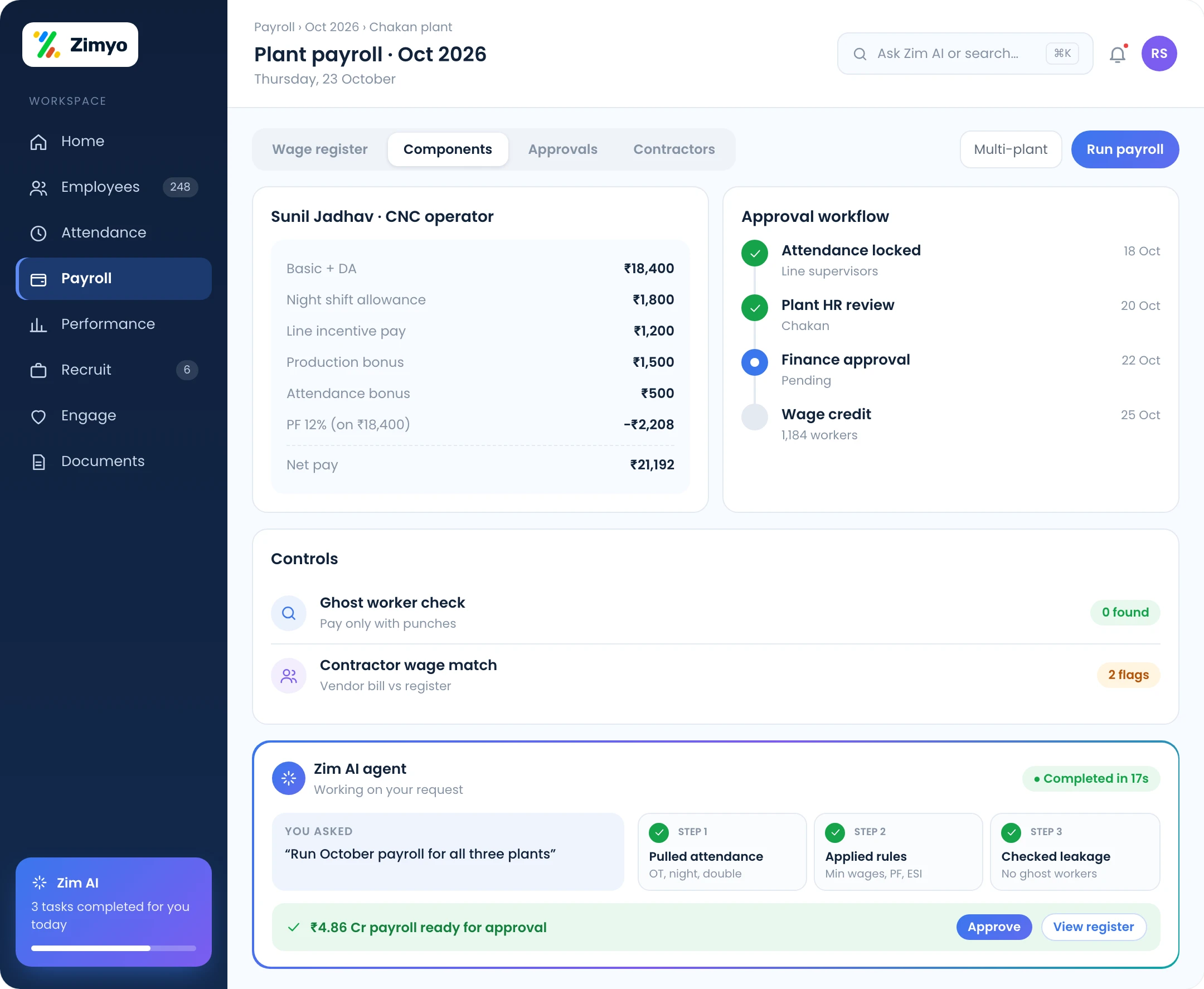Open Step 2 Applied rules card
1204x989 pixels.
[898, 852]
